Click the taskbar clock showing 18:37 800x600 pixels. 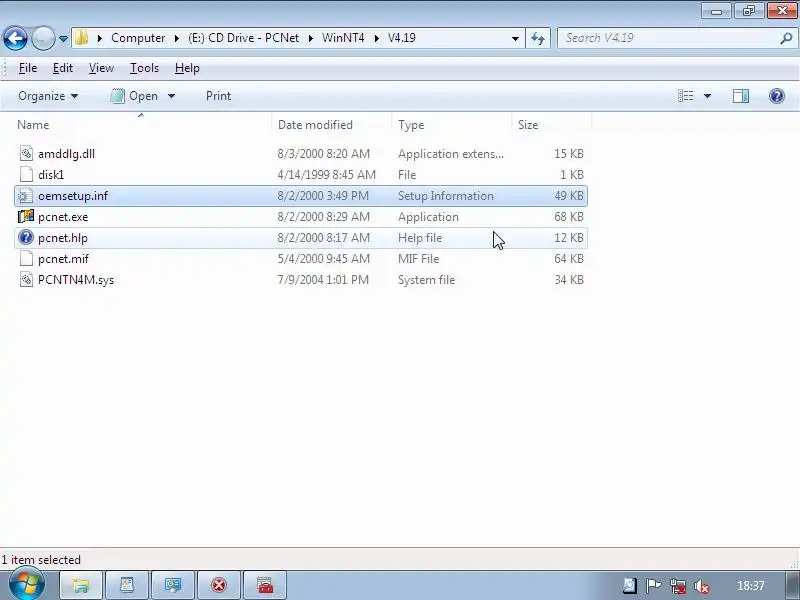[x=751, y=586]
